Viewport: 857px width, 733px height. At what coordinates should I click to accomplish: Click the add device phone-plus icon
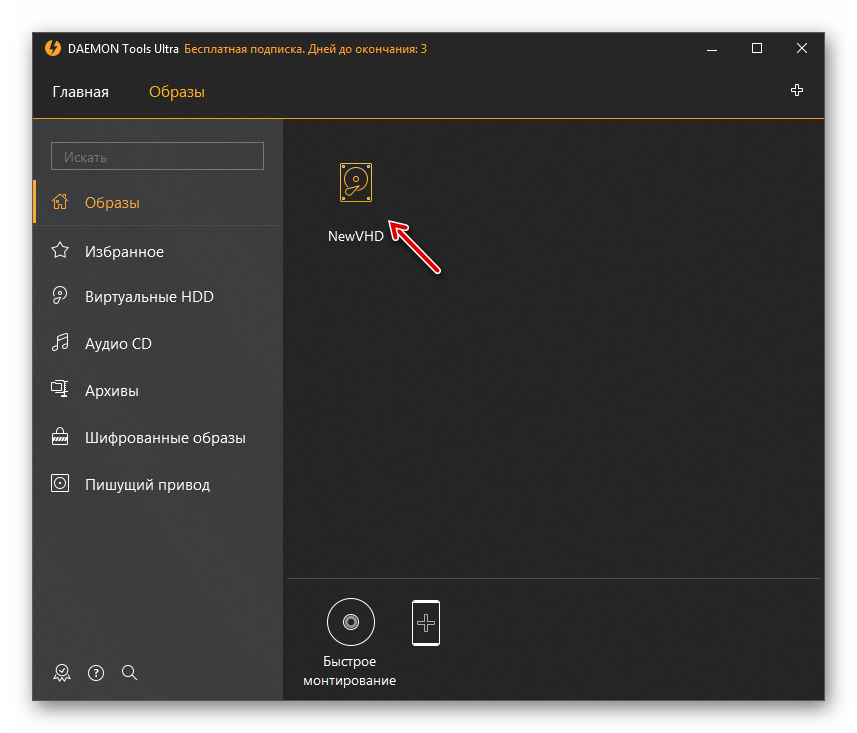click(426, 623)
